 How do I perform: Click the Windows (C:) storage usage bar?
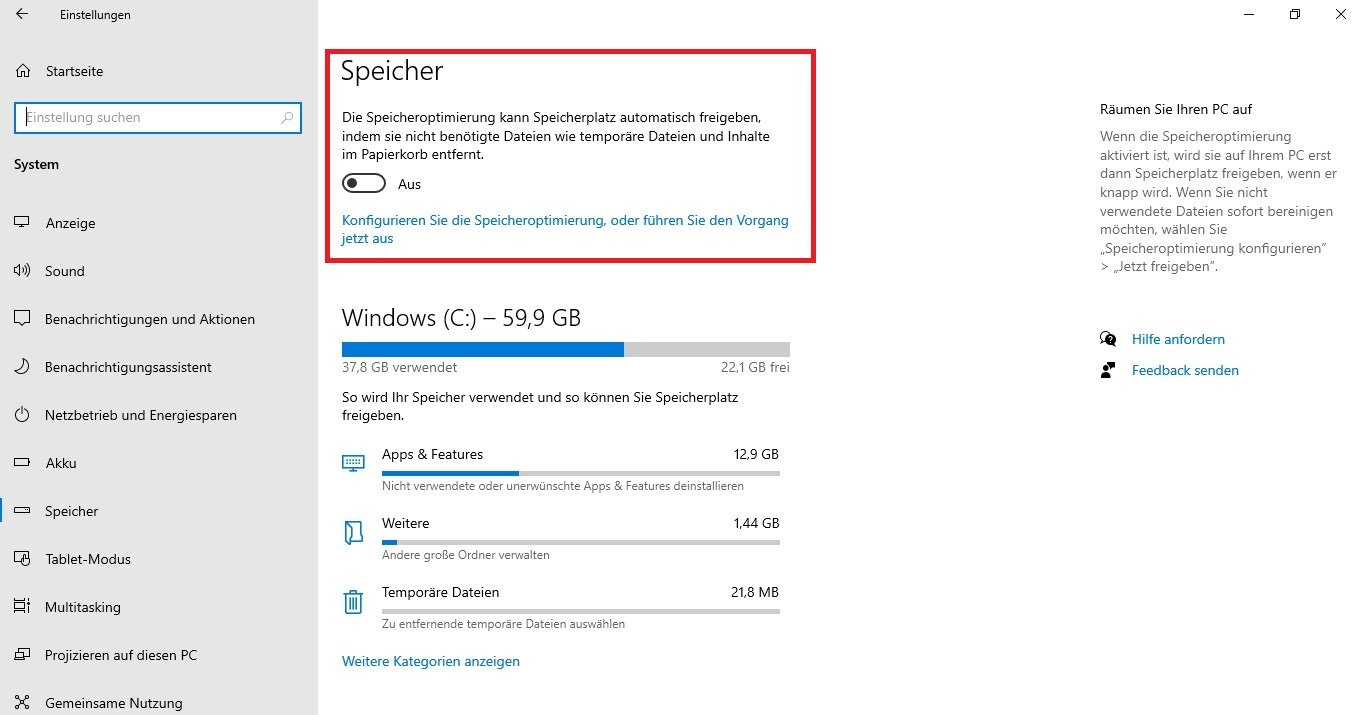[565, 349]
